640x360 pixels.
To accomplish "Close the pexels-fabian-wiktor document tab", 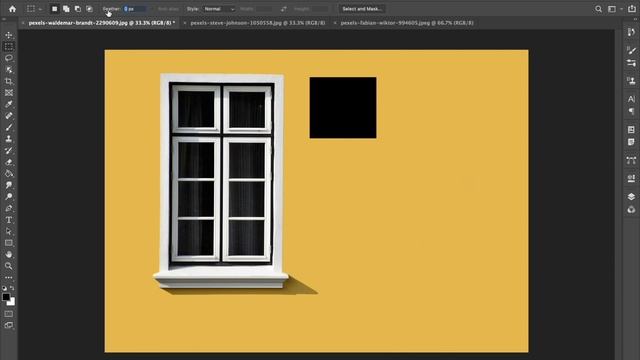I will coord(335,23).
